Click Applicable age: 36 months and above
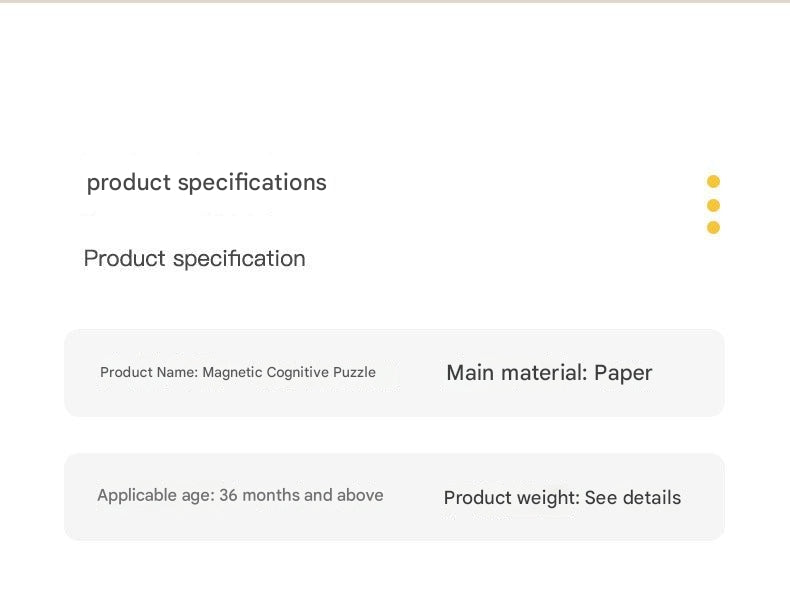This screenshot has height=593, width=790. pyautogui.click(x=240, y=495)
